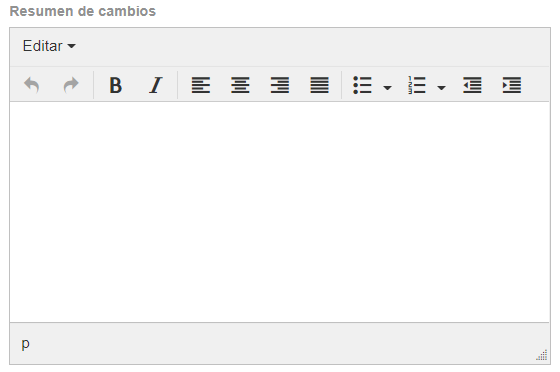
Task: Align text to the left
Action: pos(201,85)
